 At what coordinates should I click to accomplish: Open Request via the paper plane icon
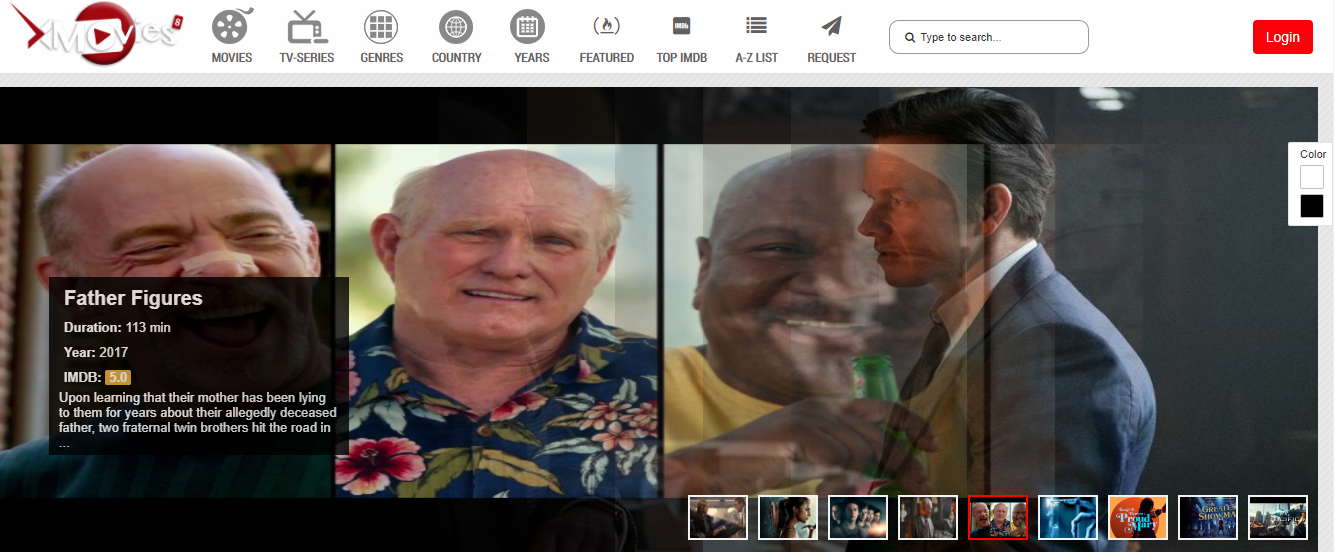coord(831,26)
